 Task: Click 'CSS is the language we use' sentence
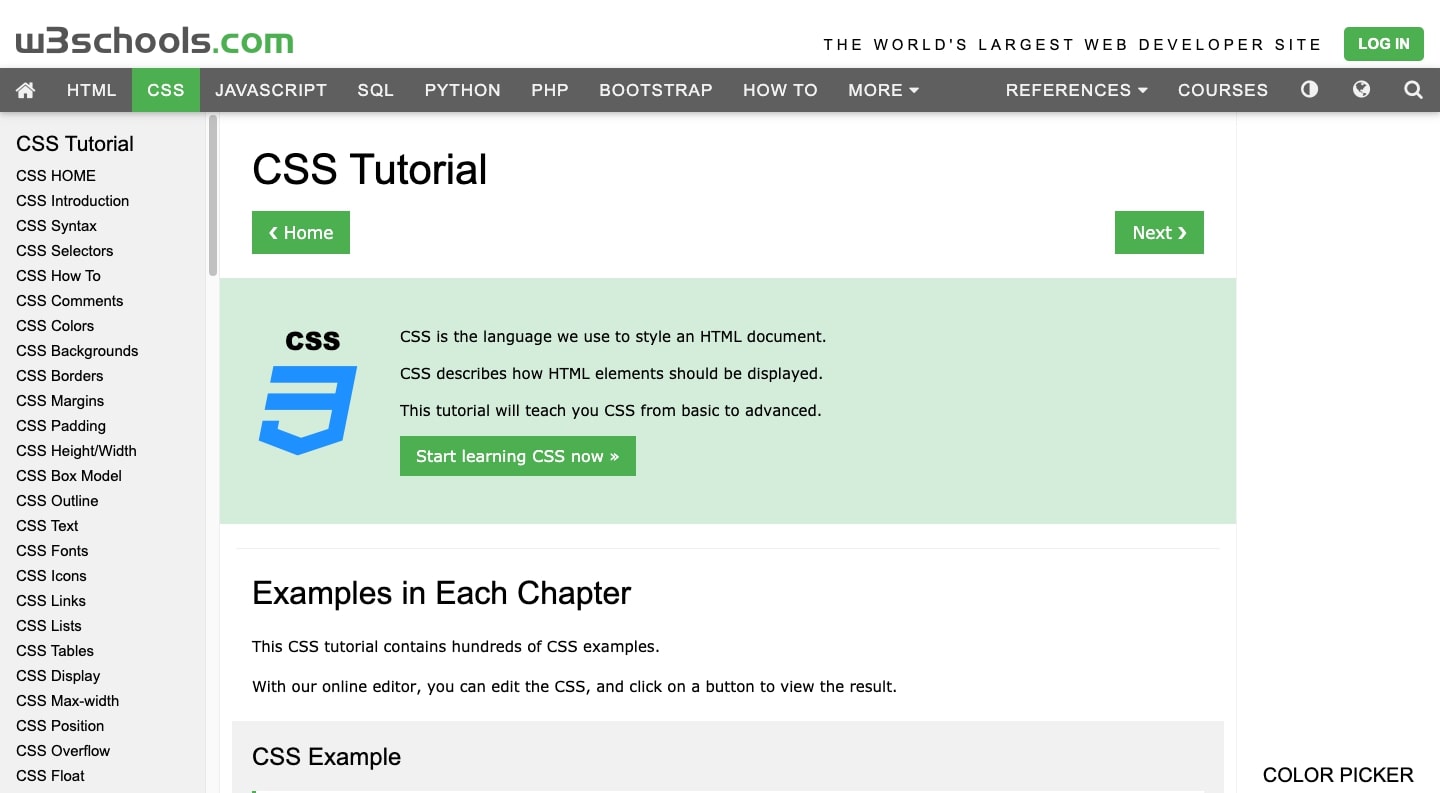[x=613, y=336]
